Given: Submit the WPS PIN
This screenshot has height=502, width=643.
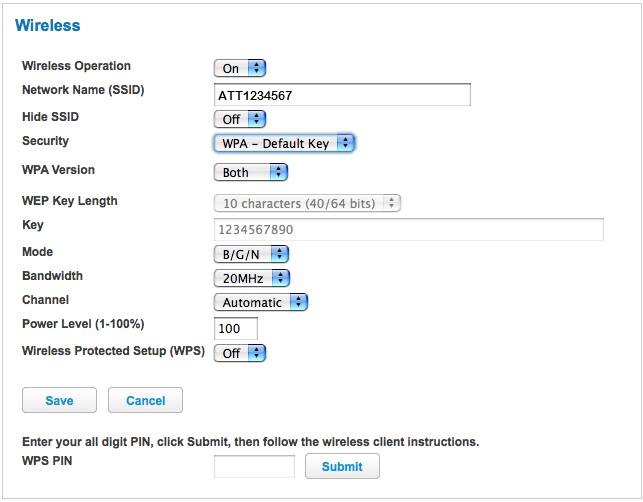Looking at the screenshot, I should coord(342,466).
